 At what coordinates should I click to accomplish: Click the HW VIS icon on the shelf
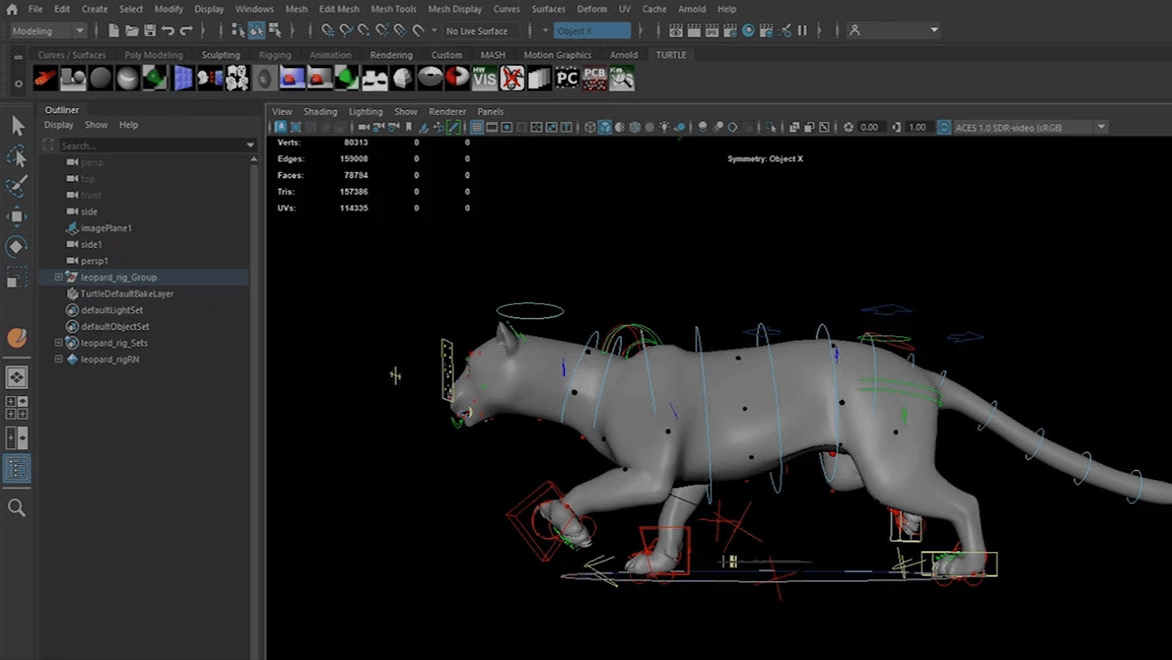[x=484, y=77]
